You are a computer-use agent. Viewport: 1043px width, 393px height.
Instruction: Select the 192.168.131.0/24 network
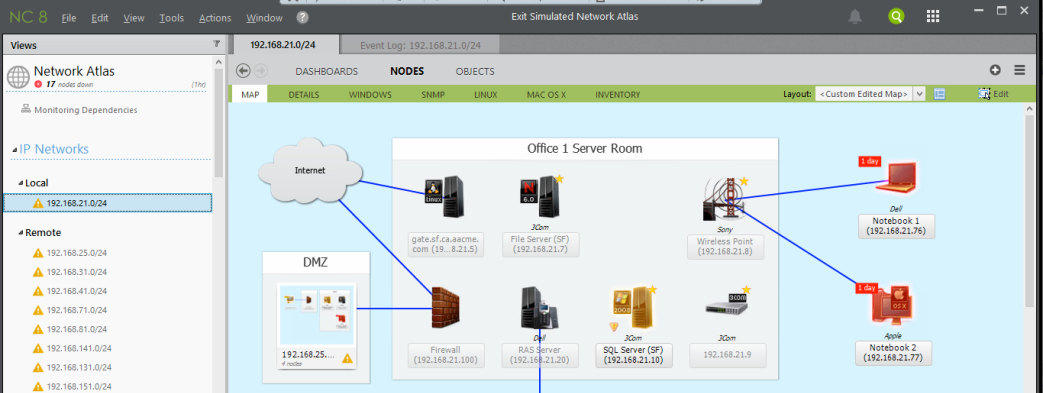point(78,367)
